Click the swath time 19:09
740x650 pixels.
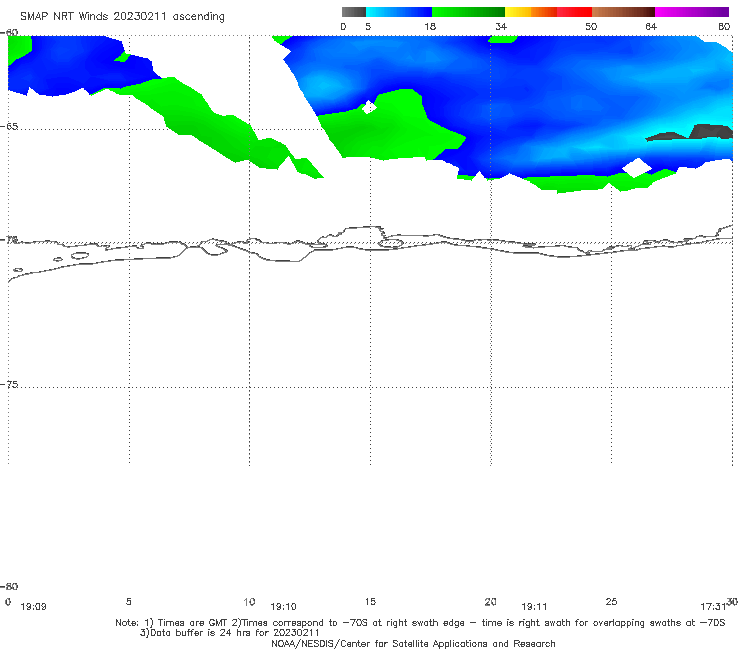click(34, 607)
